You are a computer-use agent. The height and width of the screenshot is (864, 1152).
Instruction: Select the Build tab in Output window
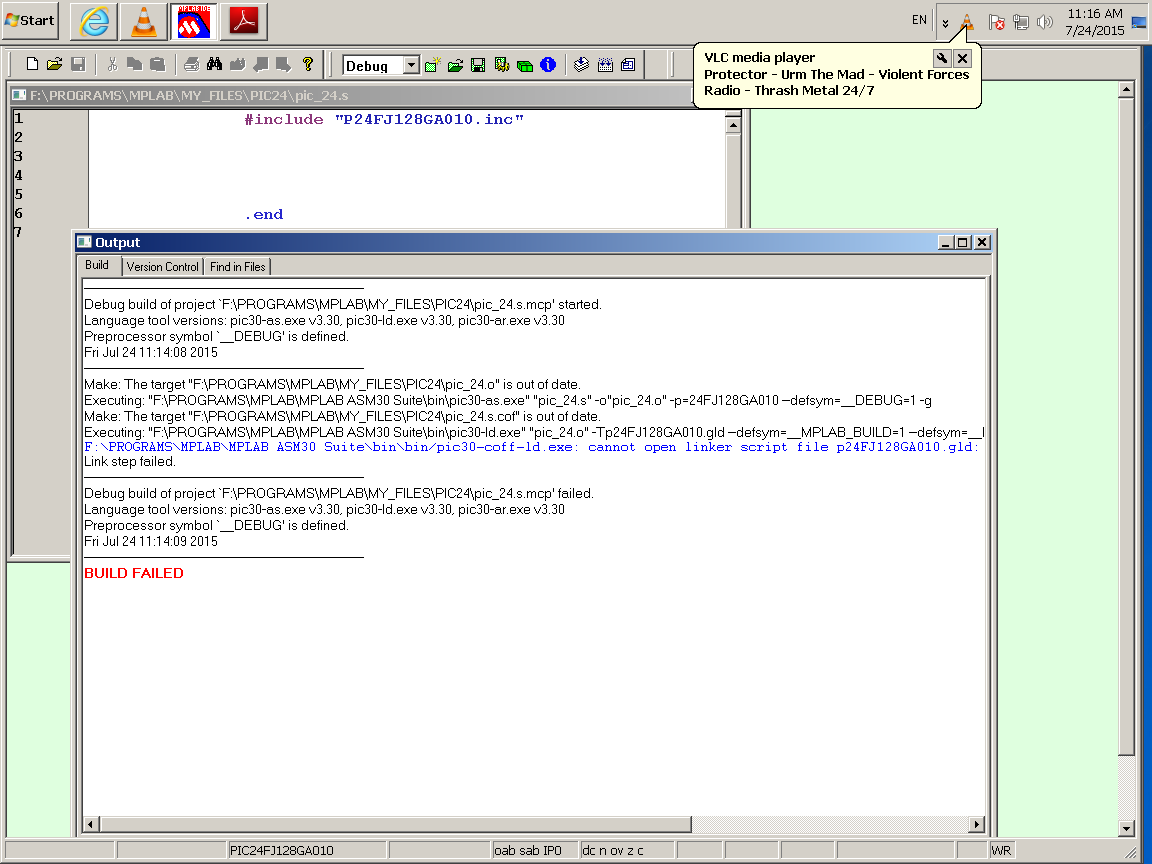point(97,266)
